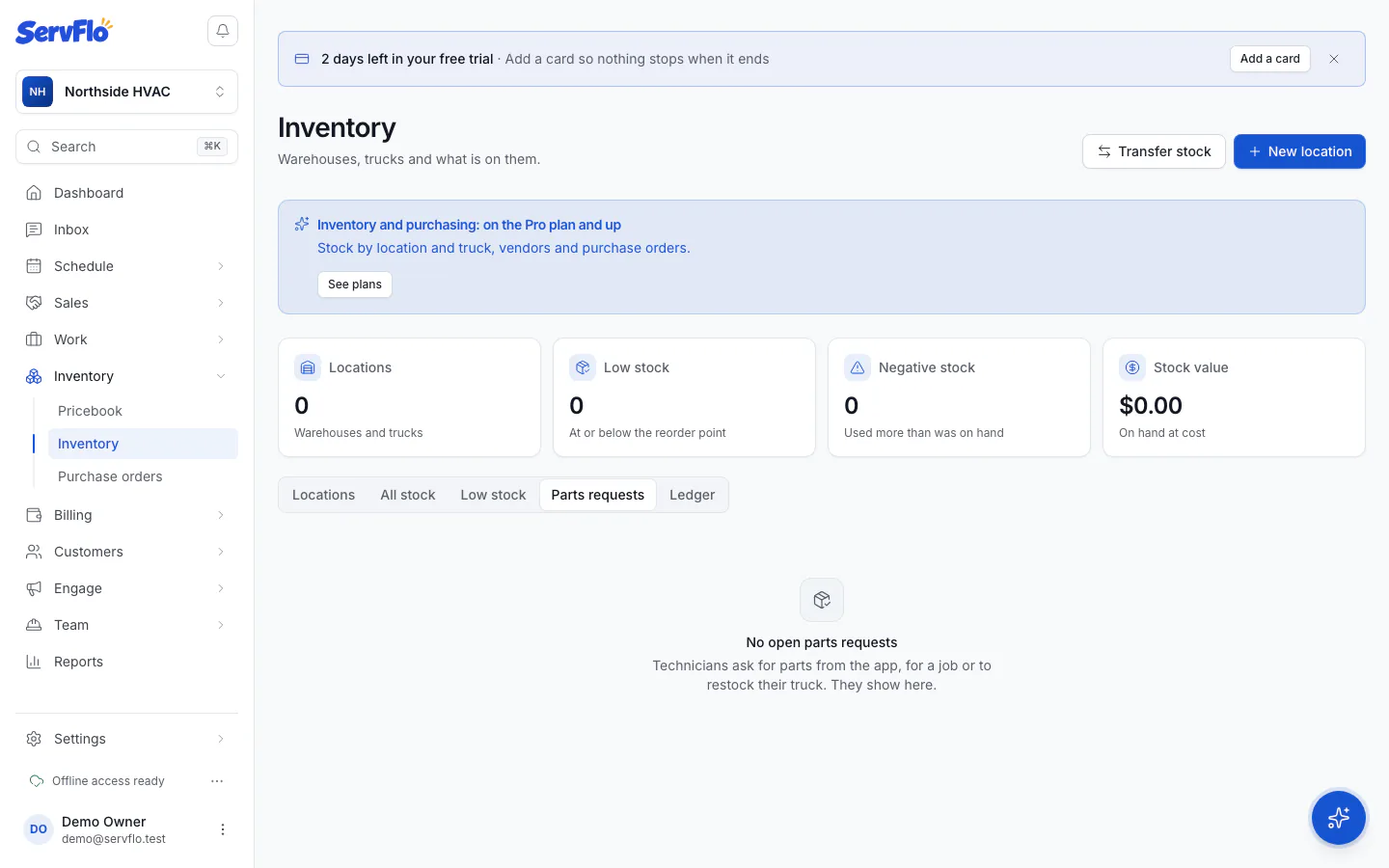Click the Locations card warehouse icon
The image size is (1389, 868).
[308, 367]
